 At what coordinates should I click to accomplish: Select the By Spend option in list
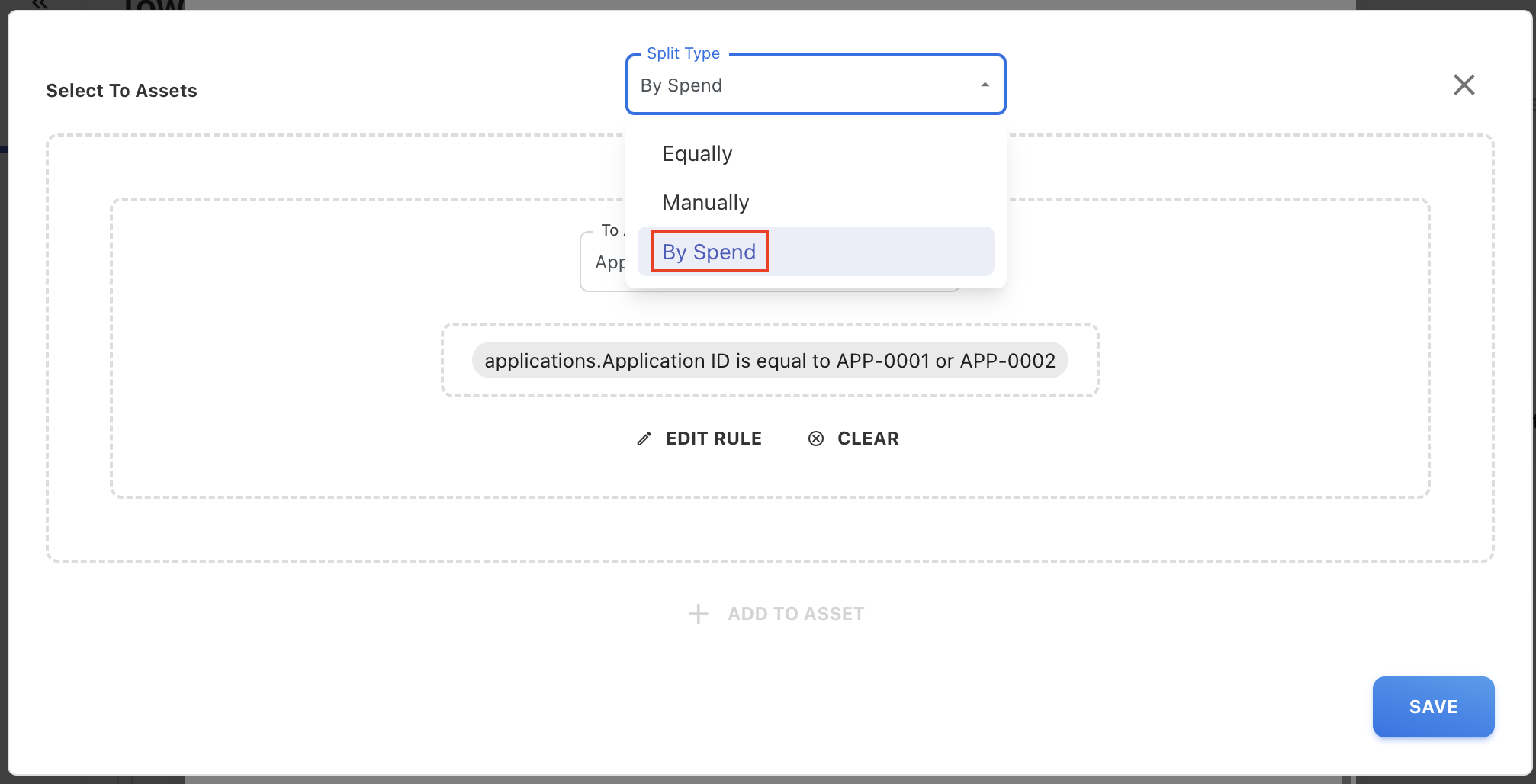(x=709, y=252)
